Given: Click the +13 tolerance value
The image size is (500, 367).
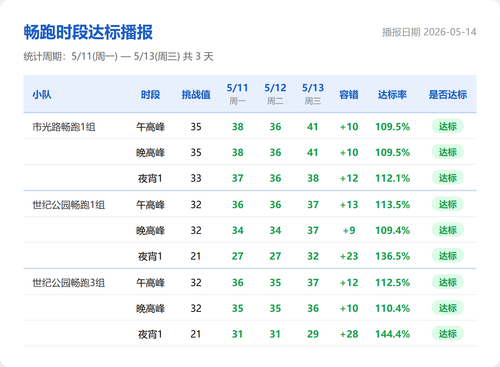Looking at the screenshot, I should click(349, 204).
